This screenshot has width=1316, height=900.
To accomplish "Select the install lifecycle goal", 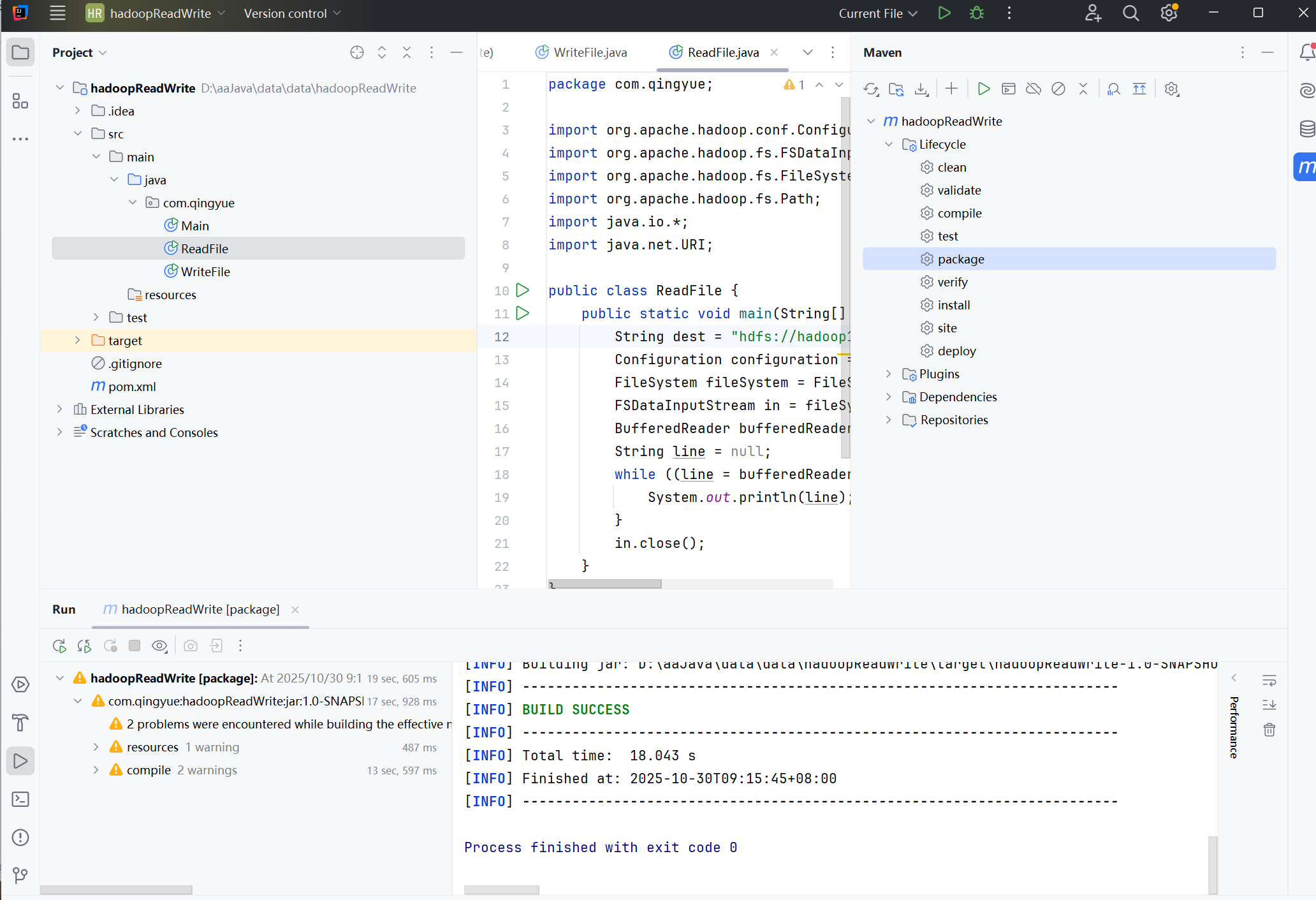I will click(x=954, y=305).
